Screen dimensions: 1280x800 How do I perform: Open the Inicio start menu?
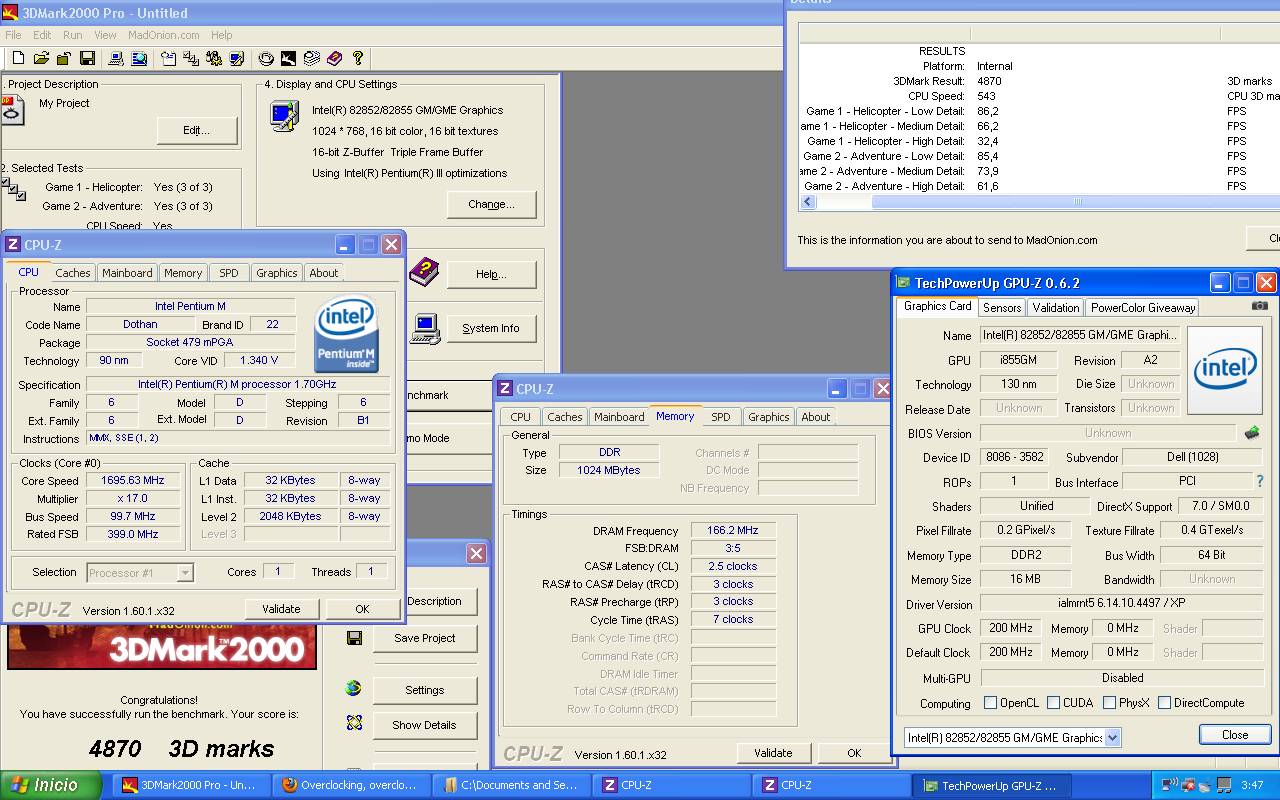pyautogui.click(x=50, y=785)
